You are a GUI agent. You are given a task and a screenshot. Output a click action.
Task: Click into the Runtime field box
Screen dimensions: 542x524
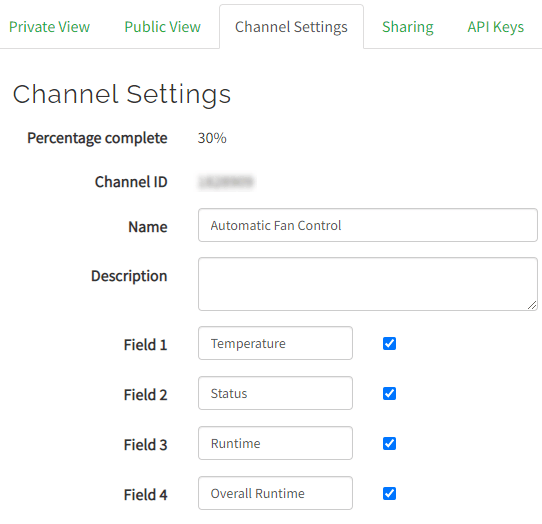coord(275,443)
